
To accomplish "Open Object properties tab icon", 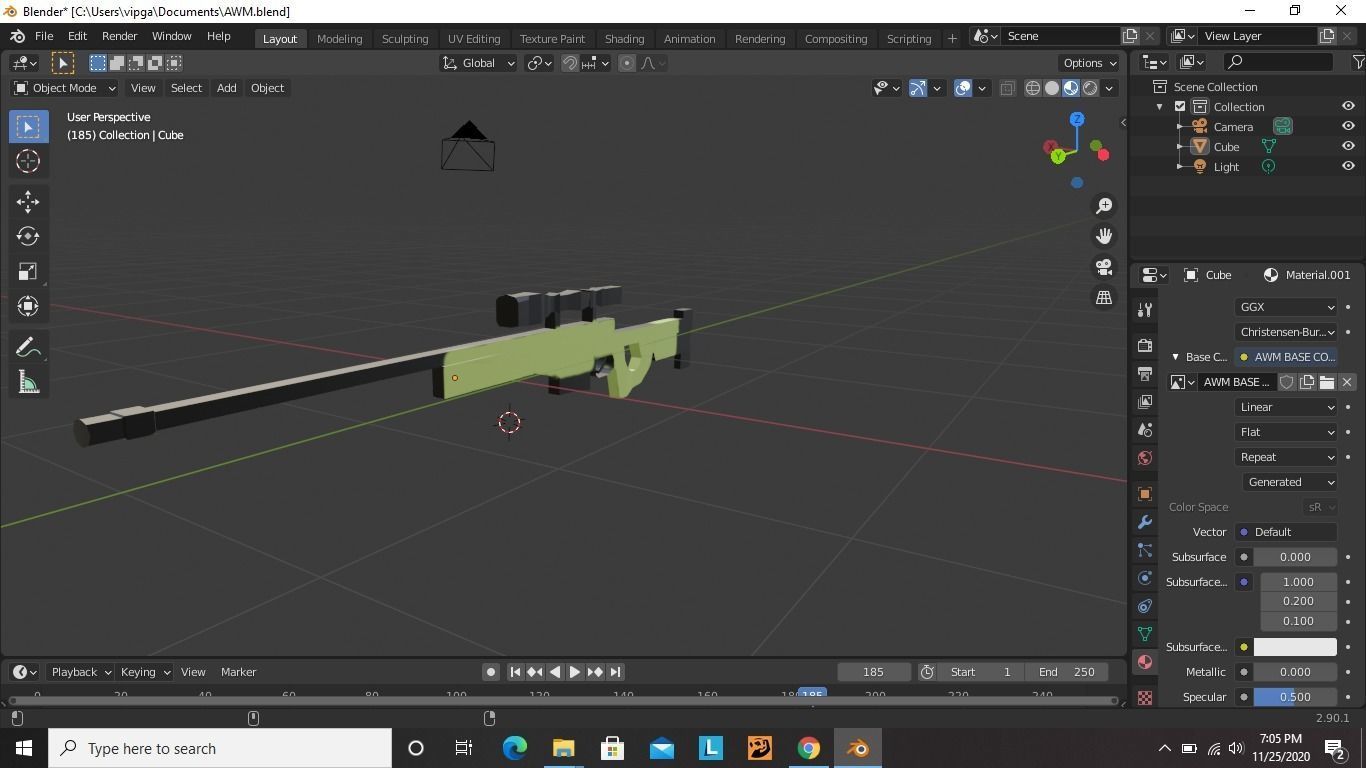I will point(1145,494).
